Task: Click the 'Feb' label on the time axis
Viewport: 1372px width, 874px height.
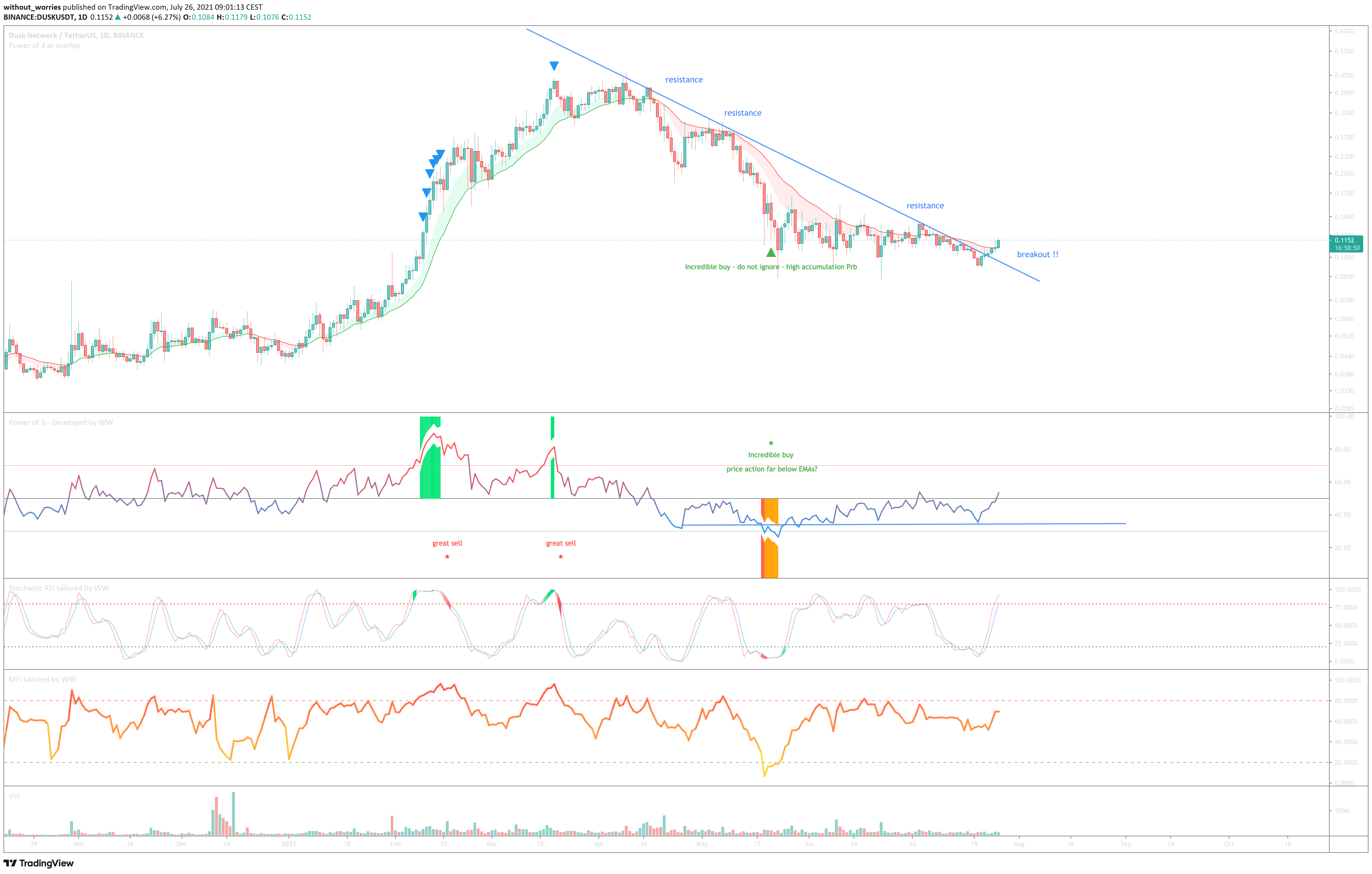Action: 395,844
